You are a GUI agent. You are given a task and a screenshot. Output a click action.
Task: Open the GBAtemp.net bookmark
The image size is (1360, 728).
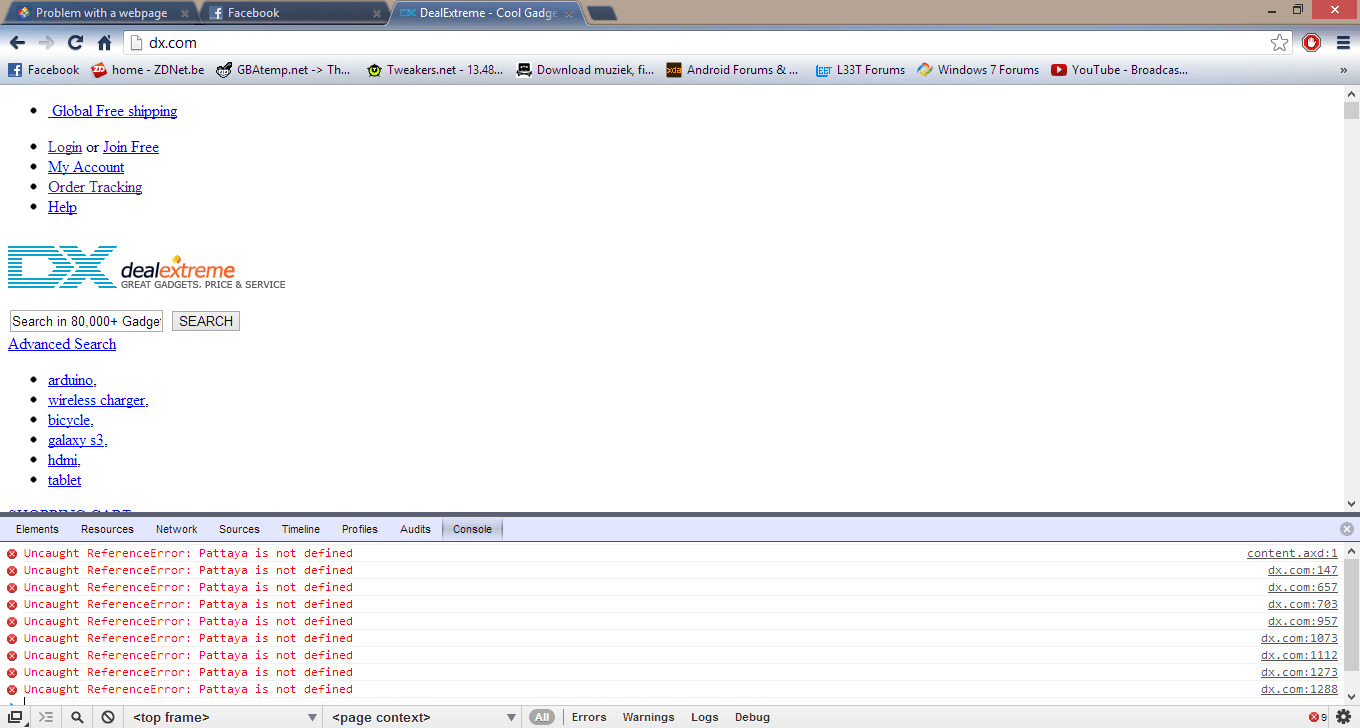(283, 70)
